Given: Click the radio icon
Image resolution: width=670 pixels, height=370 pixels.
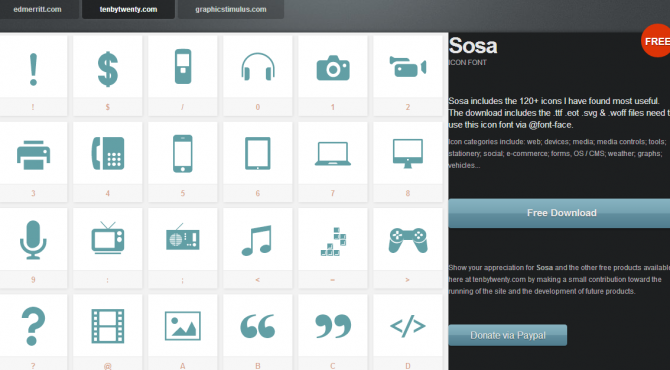Looking at the screenshot, I should pyautogui.click(x=183, y=237).
